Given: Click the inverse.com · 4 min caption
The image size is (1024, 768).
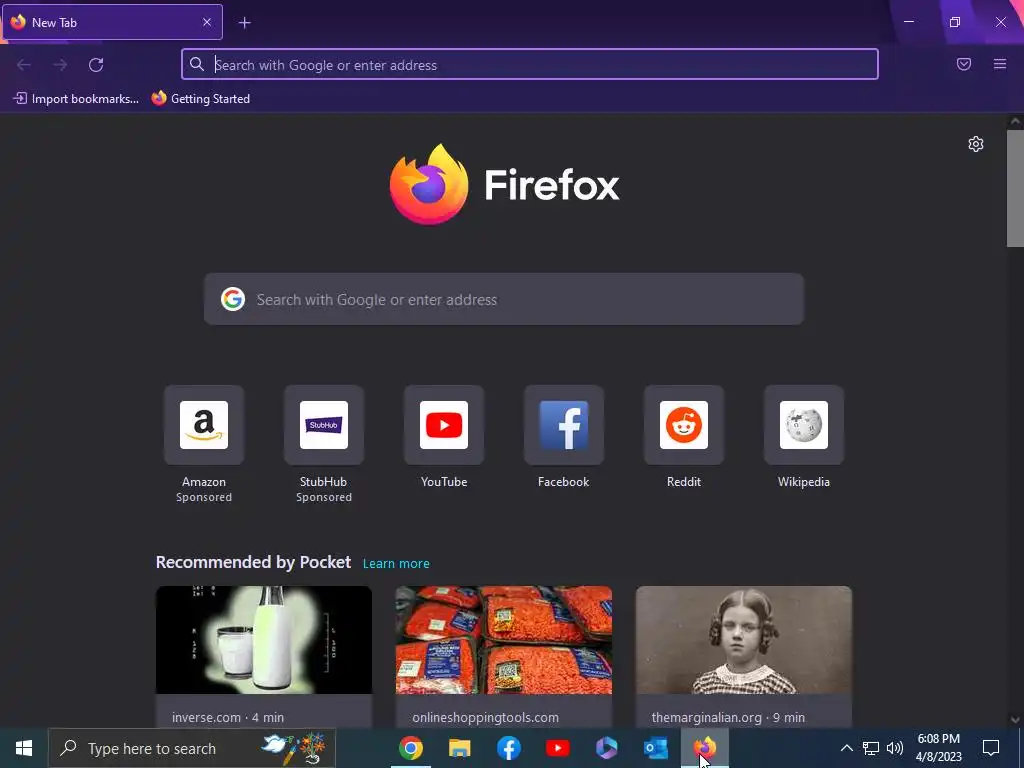Looking at the screenshot, I should point(228,717).
